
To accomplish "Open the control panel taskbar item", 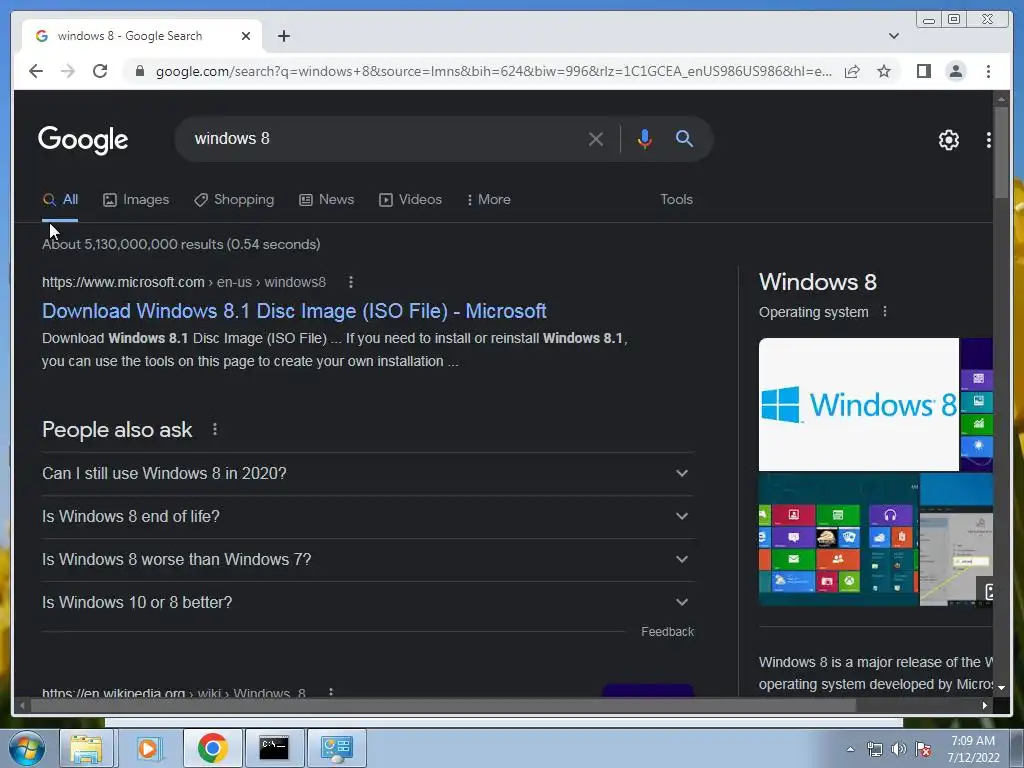I will coord(336,748).
